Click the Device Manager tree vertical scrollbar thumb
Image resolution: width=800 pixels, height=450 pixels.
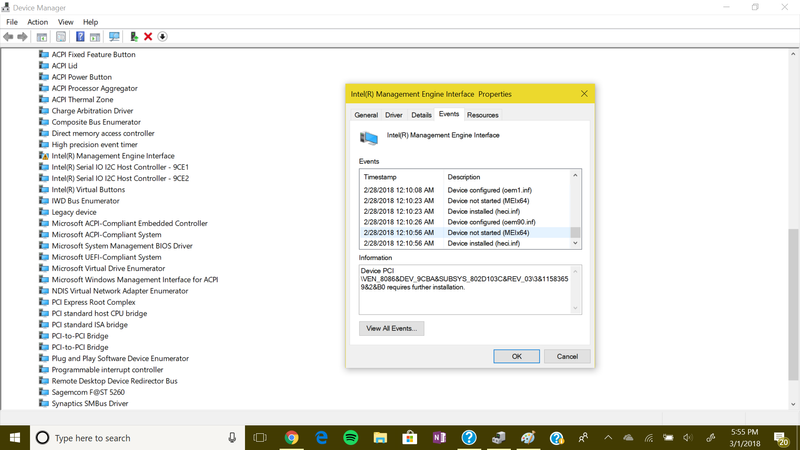point(793,305)
